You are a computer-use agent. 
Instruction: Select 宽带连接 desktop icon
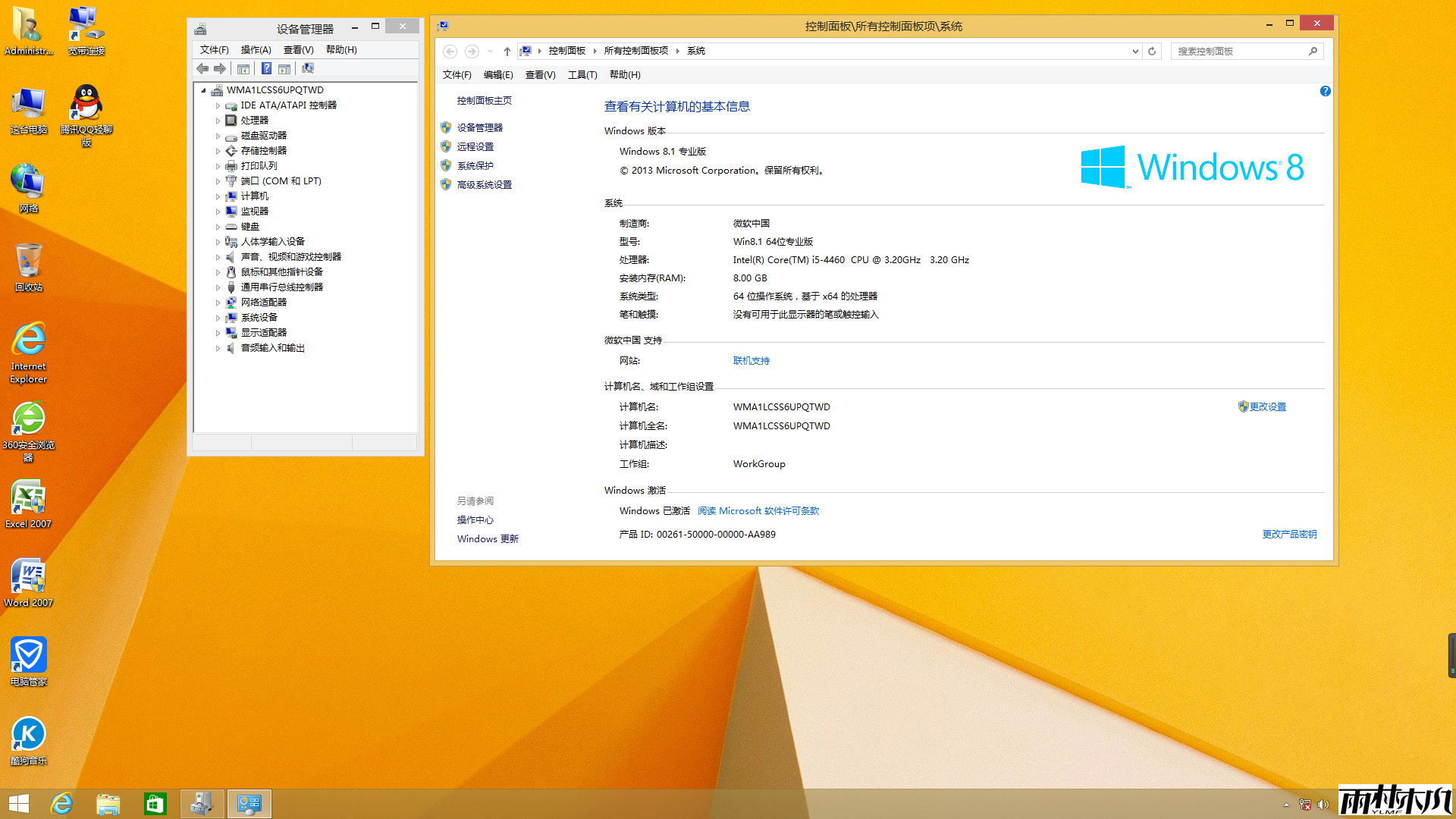coord(86,30)
